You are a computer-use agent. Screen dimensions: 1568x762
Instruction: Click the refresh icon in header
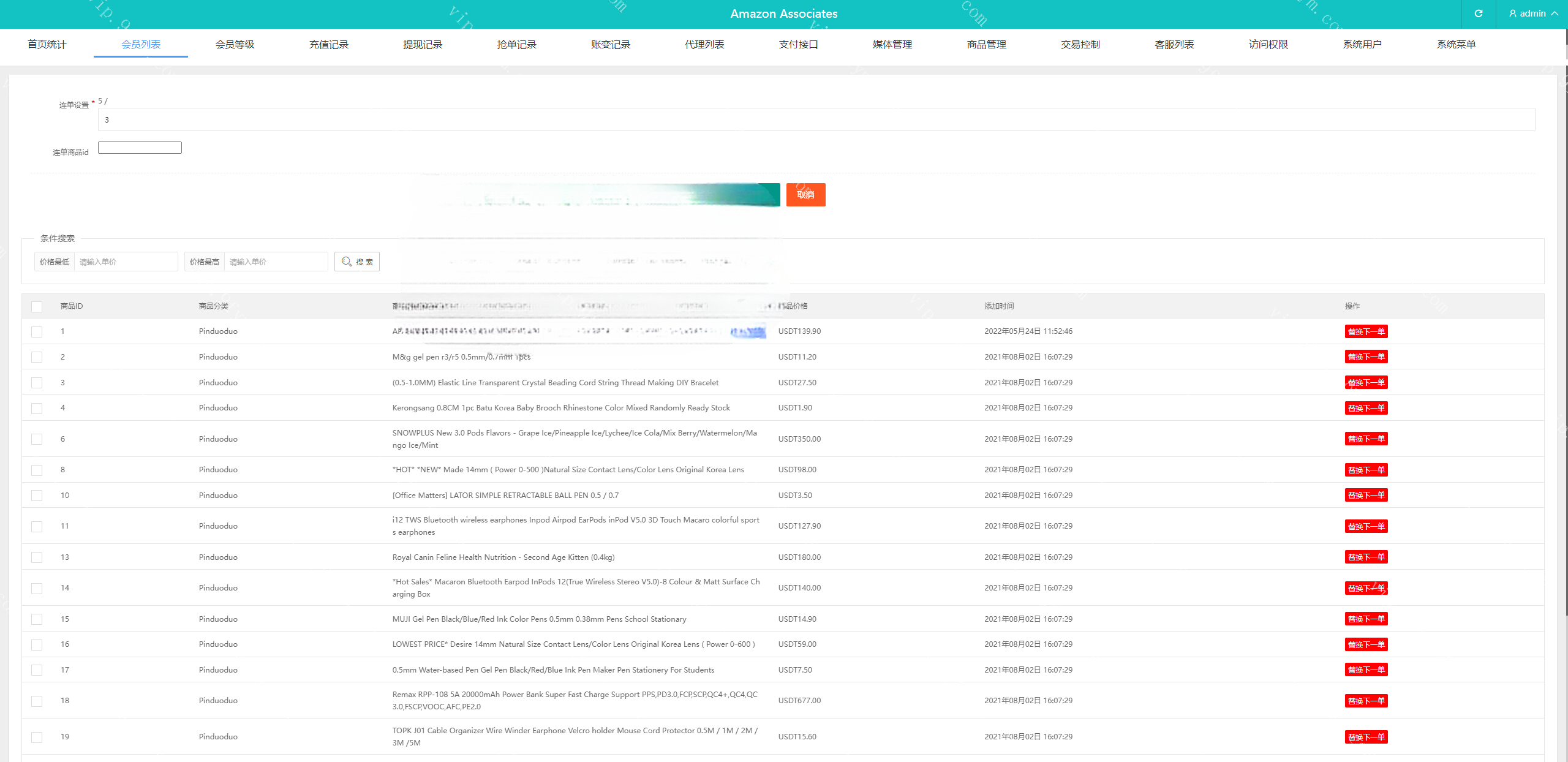pos(1478,13)
